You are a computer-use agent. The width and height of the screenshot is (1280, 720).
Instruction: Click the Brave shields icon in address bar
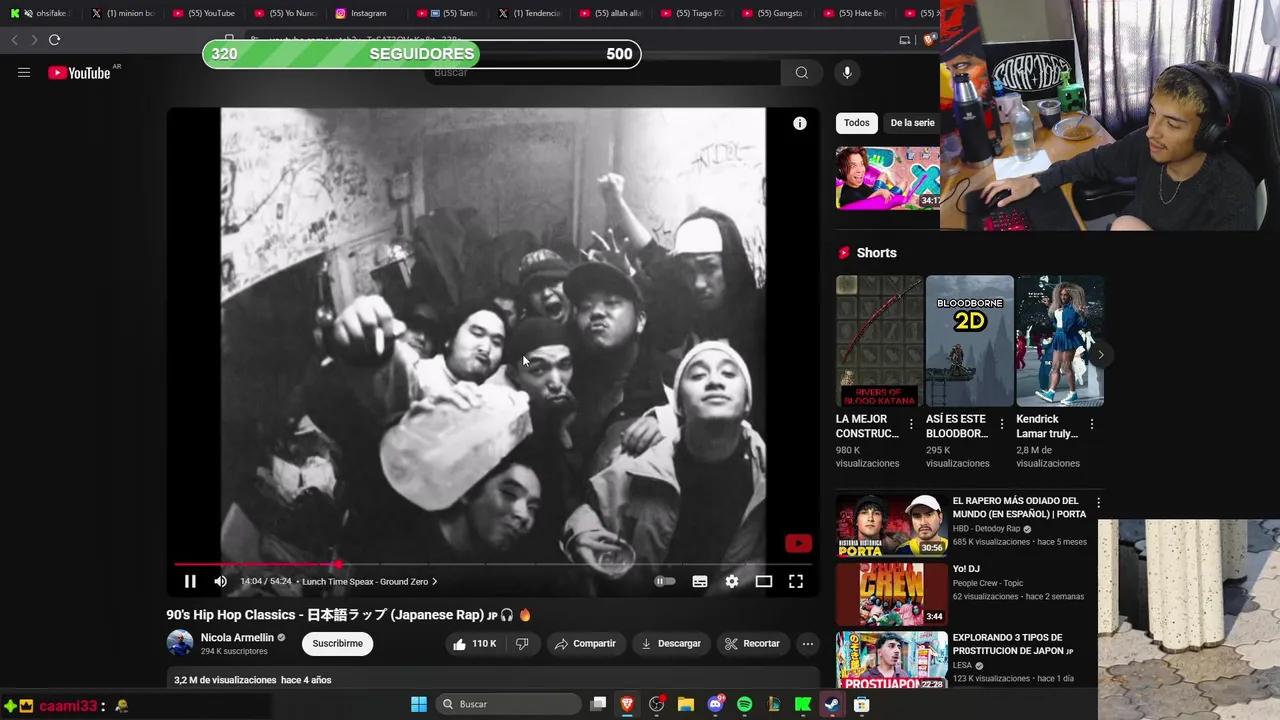pyautogui.click(x=929, y=40)
